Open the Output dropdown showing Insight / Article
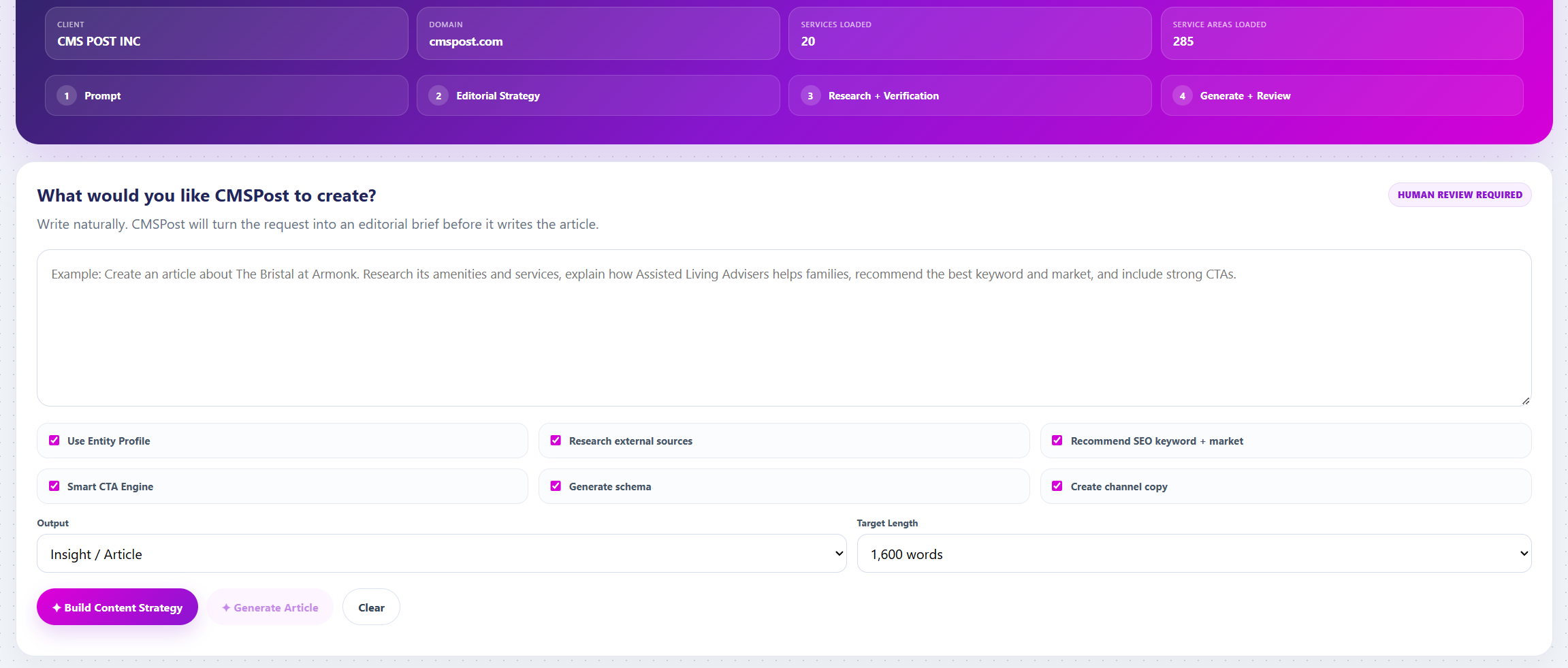1568x668 pixels. (x=441, y=554)
